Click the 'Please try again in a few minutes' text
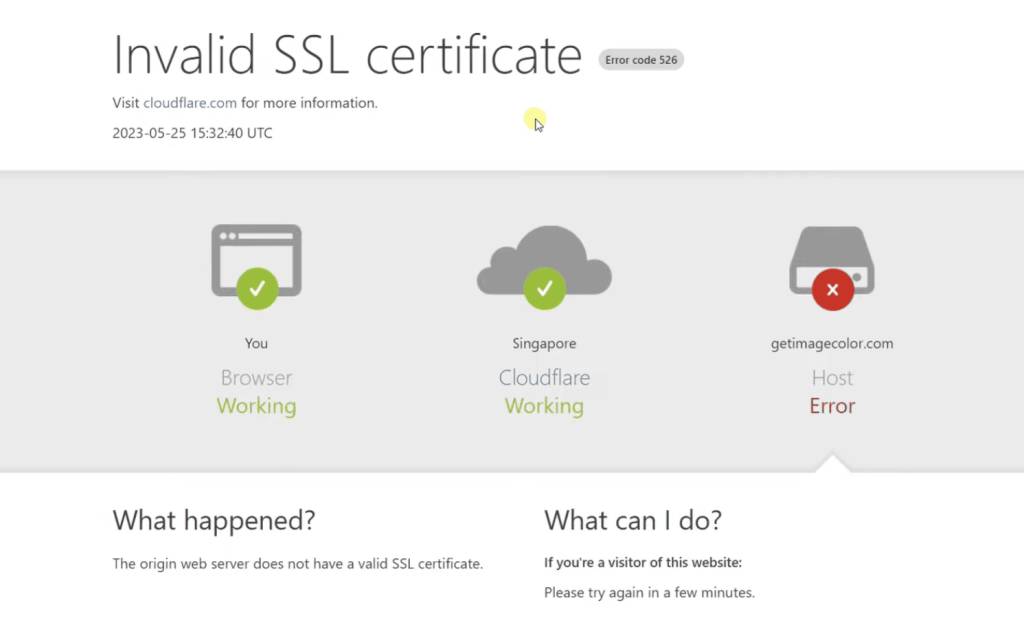 pyautogui.click(x=649, y=592)
